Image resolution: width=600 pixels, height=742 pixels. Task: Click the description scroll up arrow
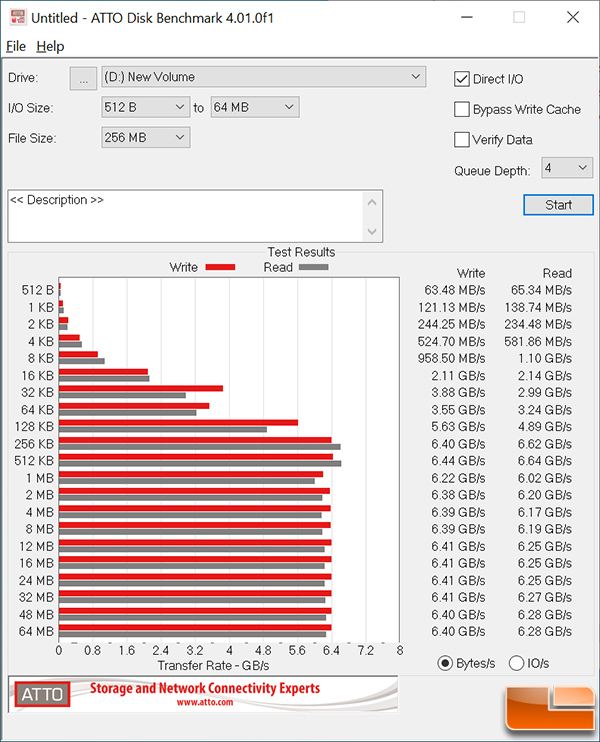pos(372,203)
